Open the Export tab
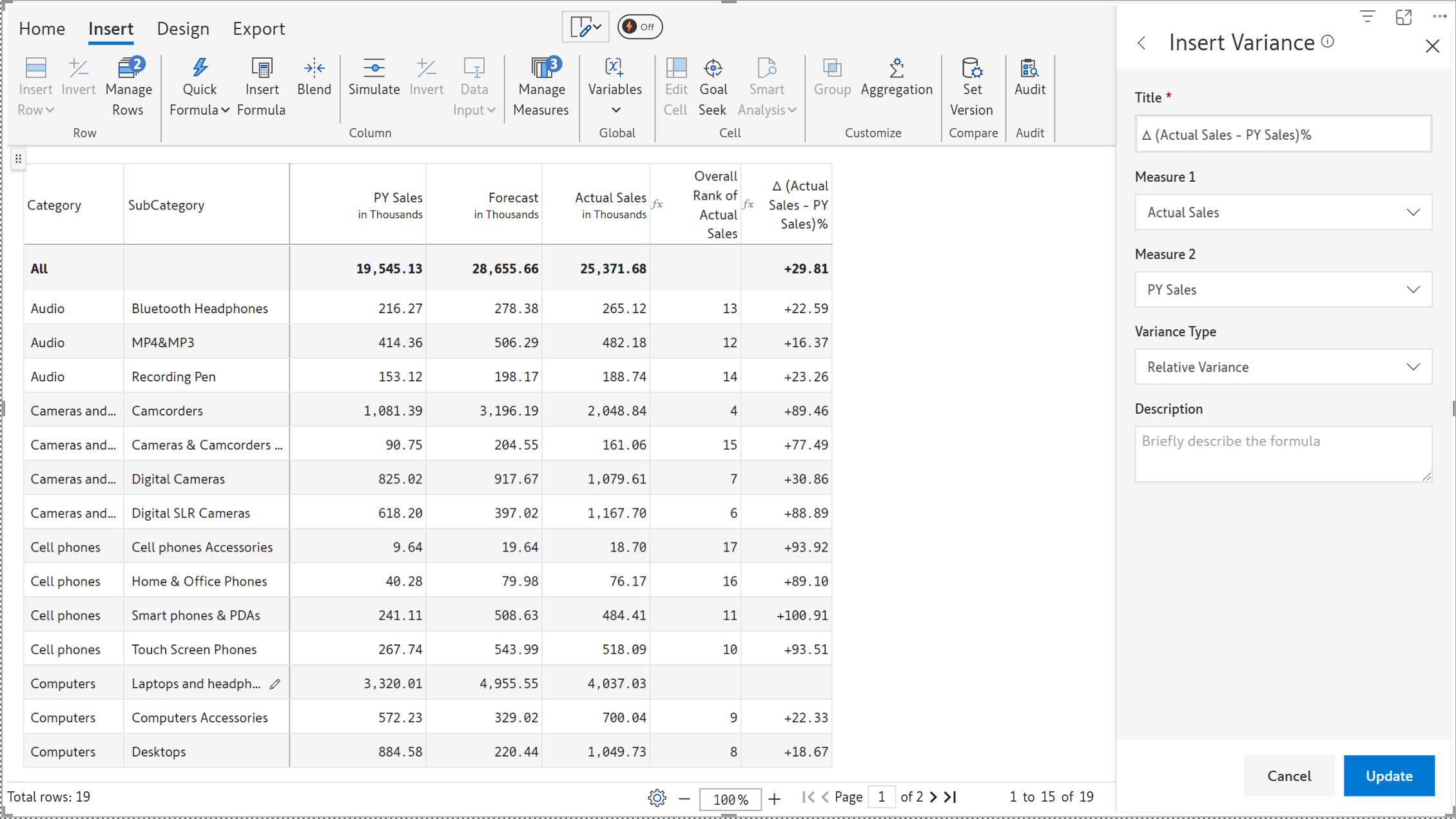 tap(258, 28)
